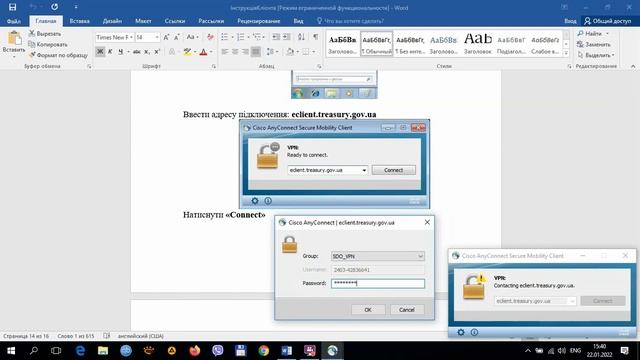The width and height of the screenshot is (640, 360).
Task: Open Google Chrome from the taskbar
Action: pyautogui.click(x=263, y=351)
